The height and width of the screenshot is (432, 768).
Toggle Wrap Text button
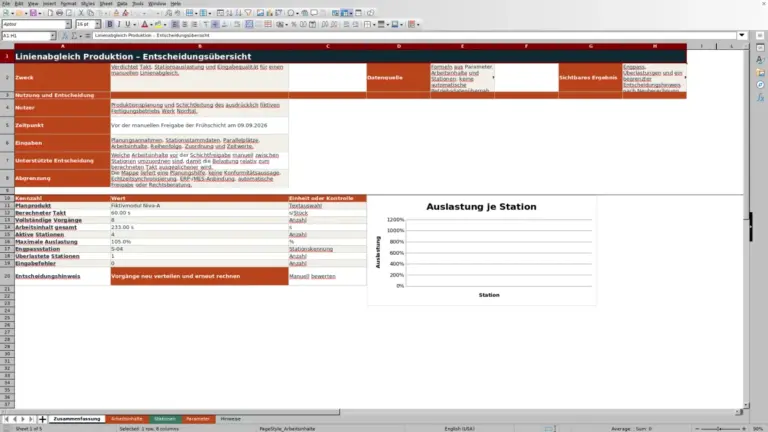(x=237, y=24)
